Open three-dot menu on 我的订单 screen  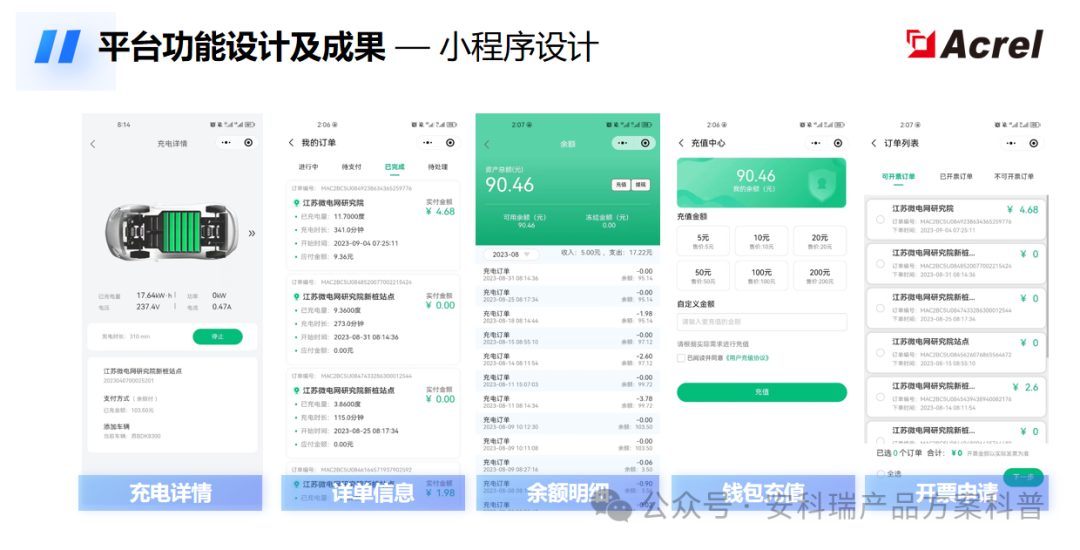pos(428,142)
